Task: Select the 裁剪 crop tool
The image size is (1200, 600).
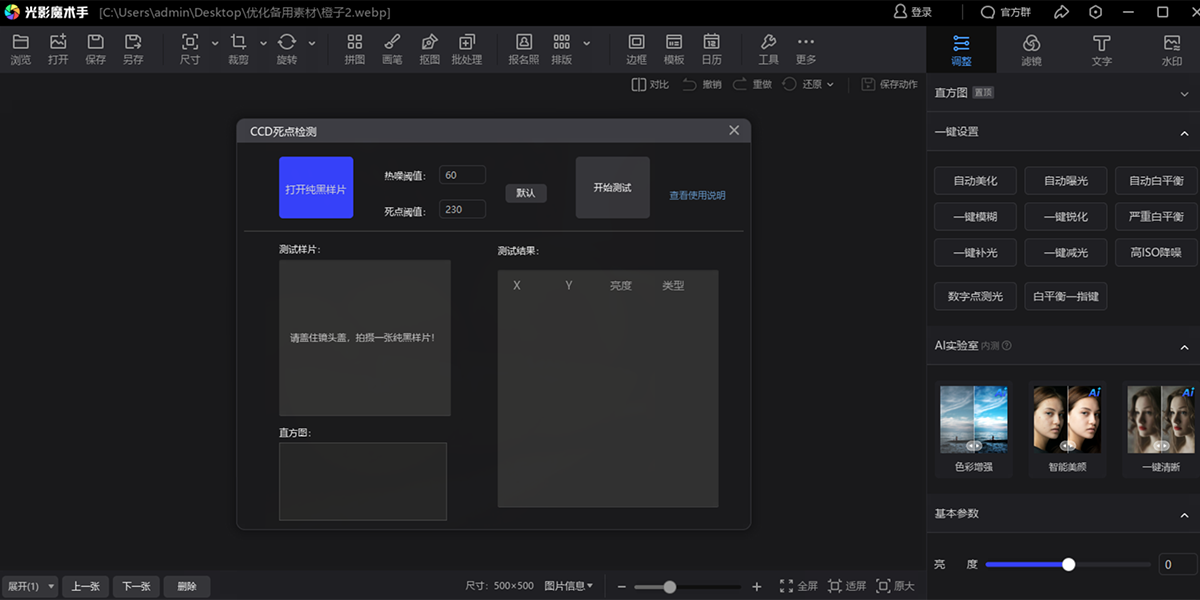Action: pyautogui.click(x=238, y=48)
